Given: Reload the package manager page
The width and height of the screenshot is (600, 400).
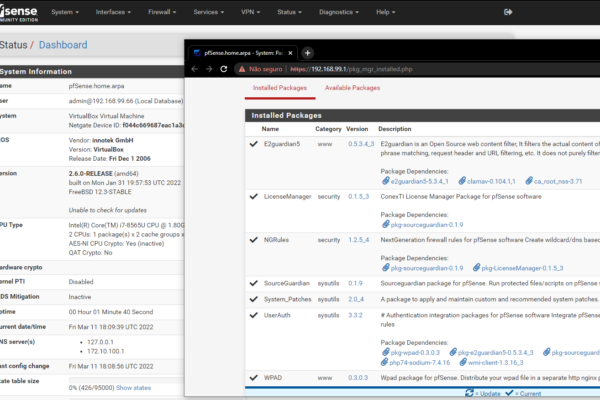Looking at the screenshot, I should pos(224,69).
